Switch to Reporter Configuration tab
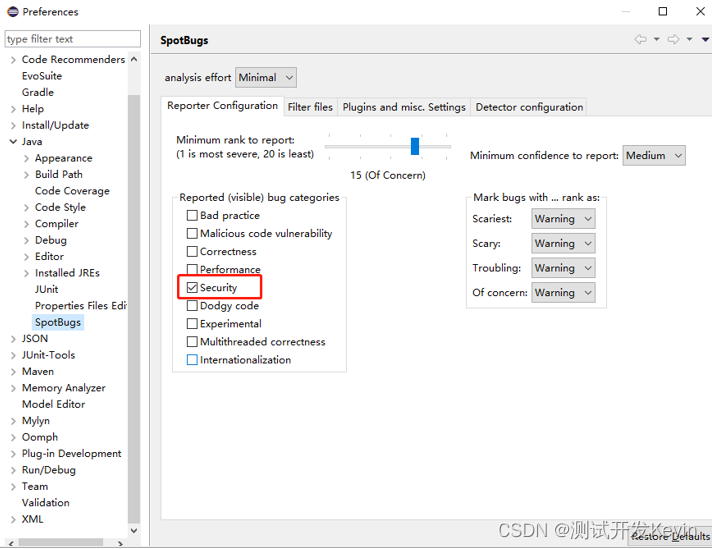 [222, 106]
